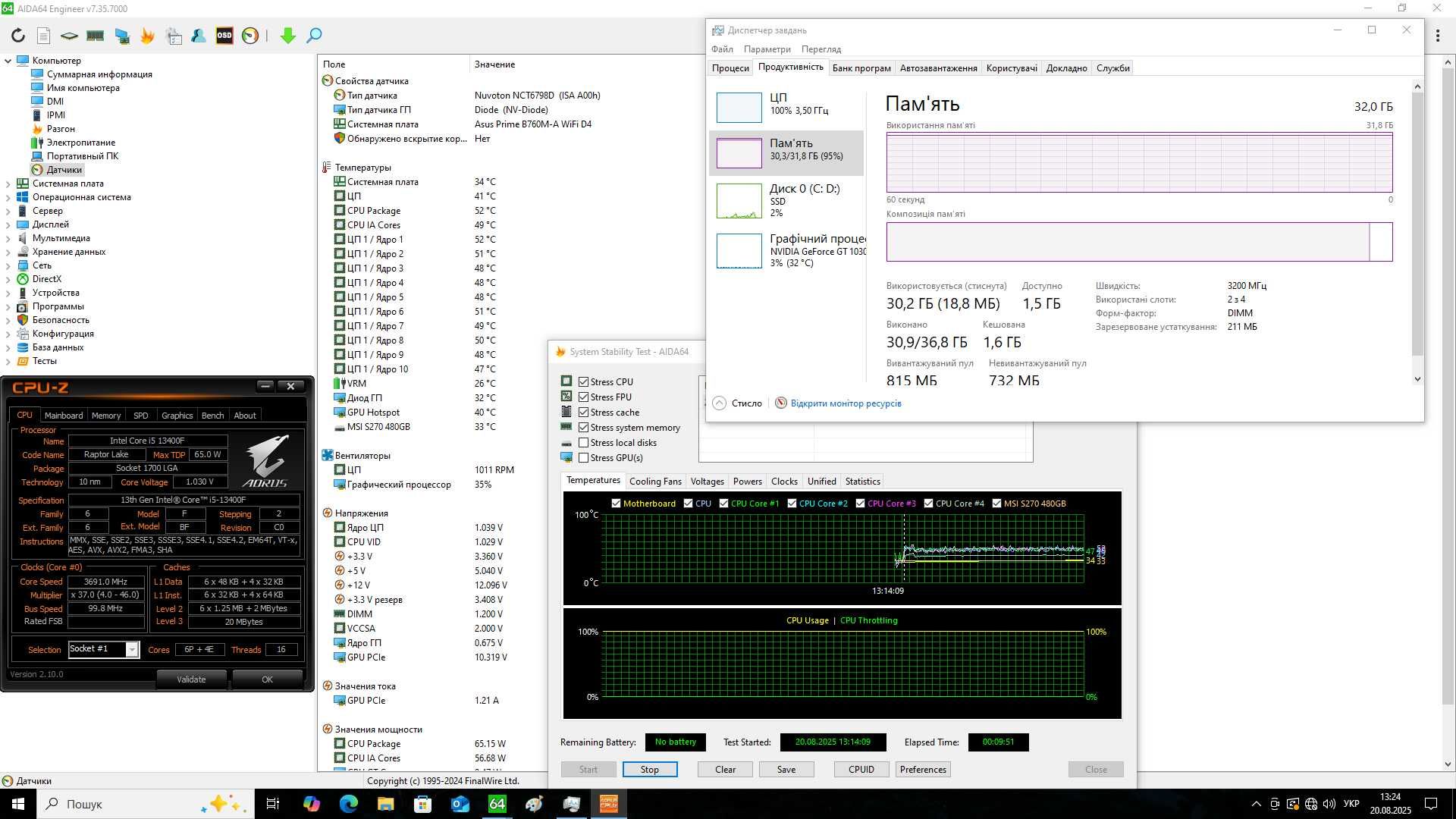Click the Task View taskbar button
Viewport: 1456px width, 819px height.
pyautogui.click(x=273, y=804)
